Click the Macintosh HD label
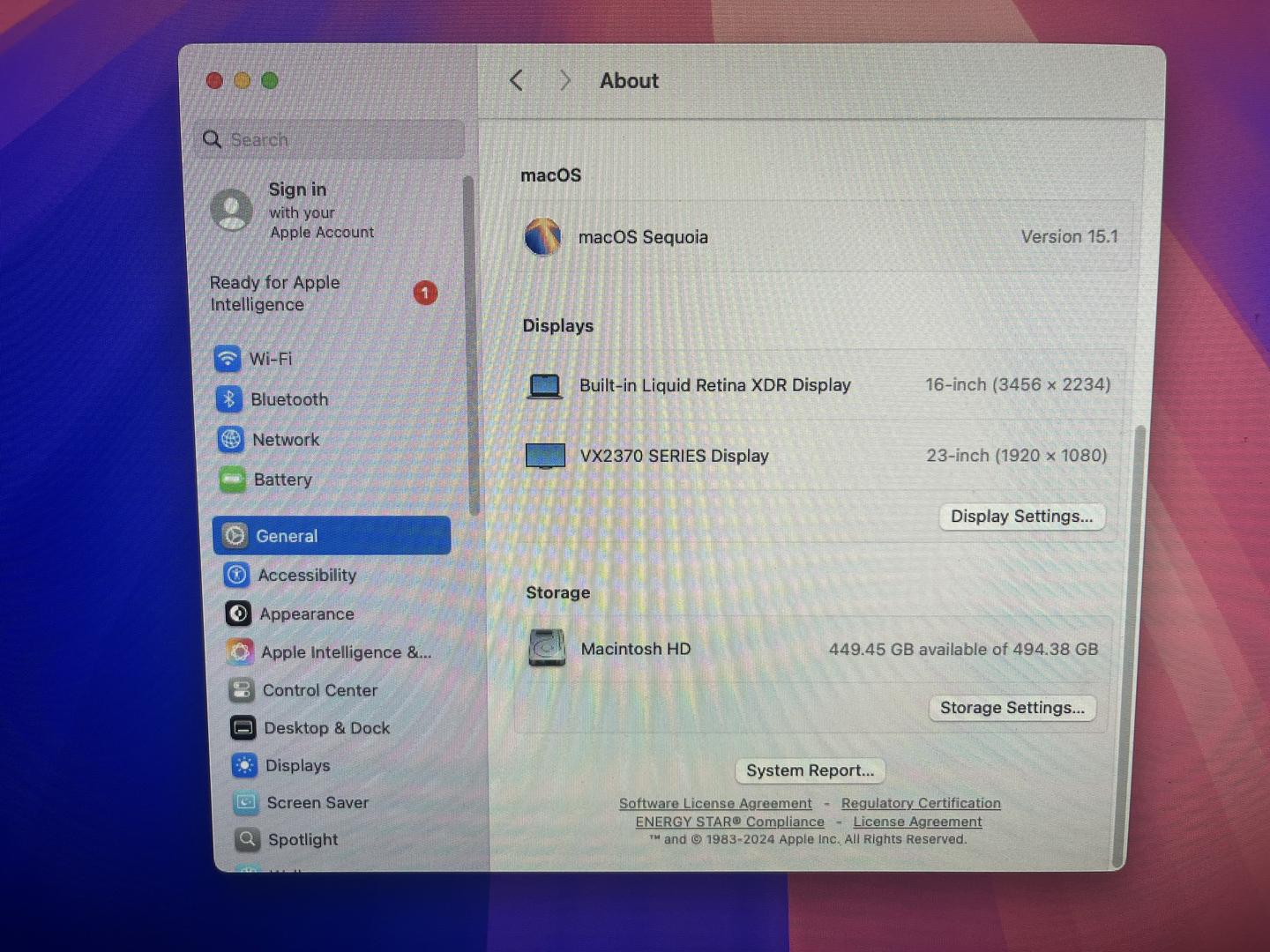 636,649
